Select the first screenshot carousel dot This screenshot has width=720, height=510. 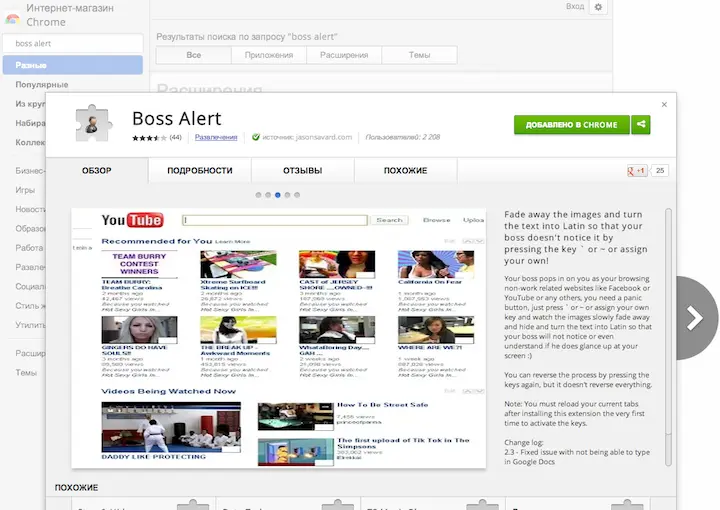click(x=259, y=195)
